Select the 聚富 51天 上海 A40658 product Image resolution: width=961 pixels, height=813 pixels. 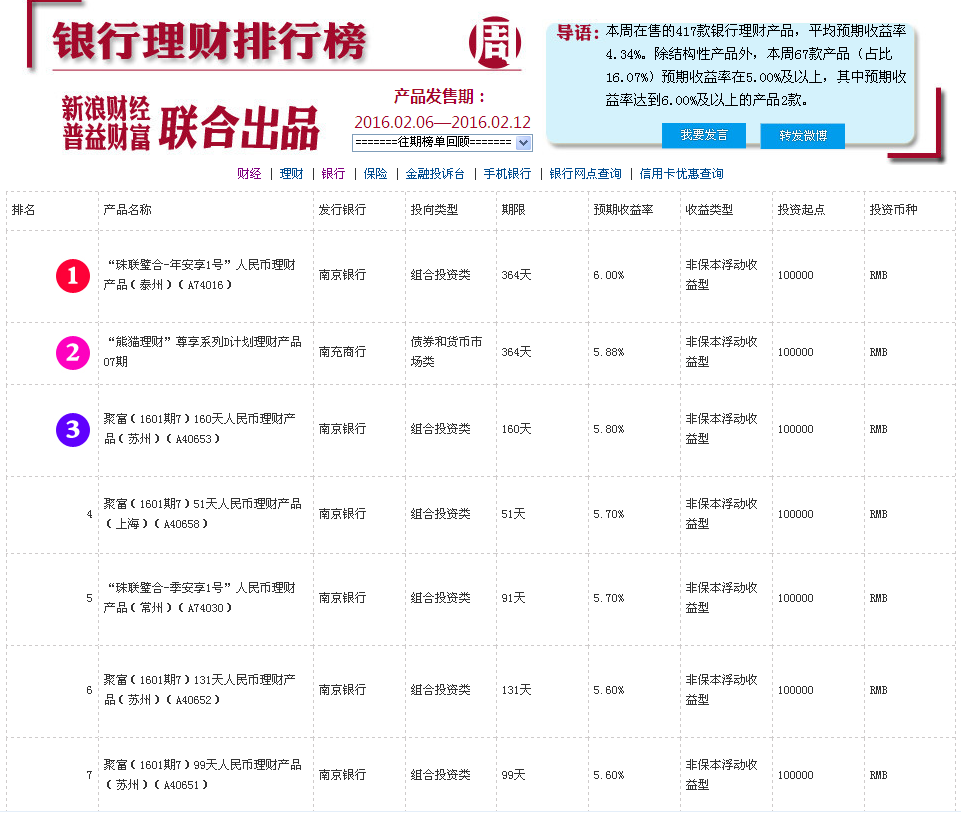tap(203, 513)
